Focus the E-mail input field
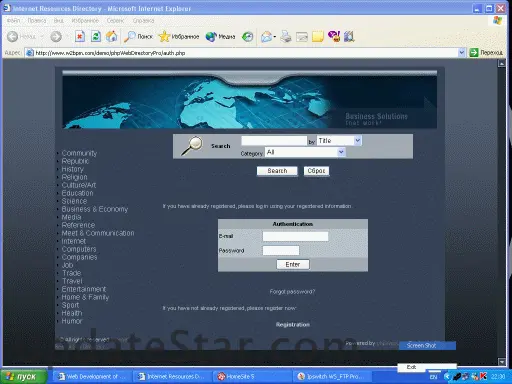The height and width of the screenshot is (384, 512). click(x=295, y=236)
